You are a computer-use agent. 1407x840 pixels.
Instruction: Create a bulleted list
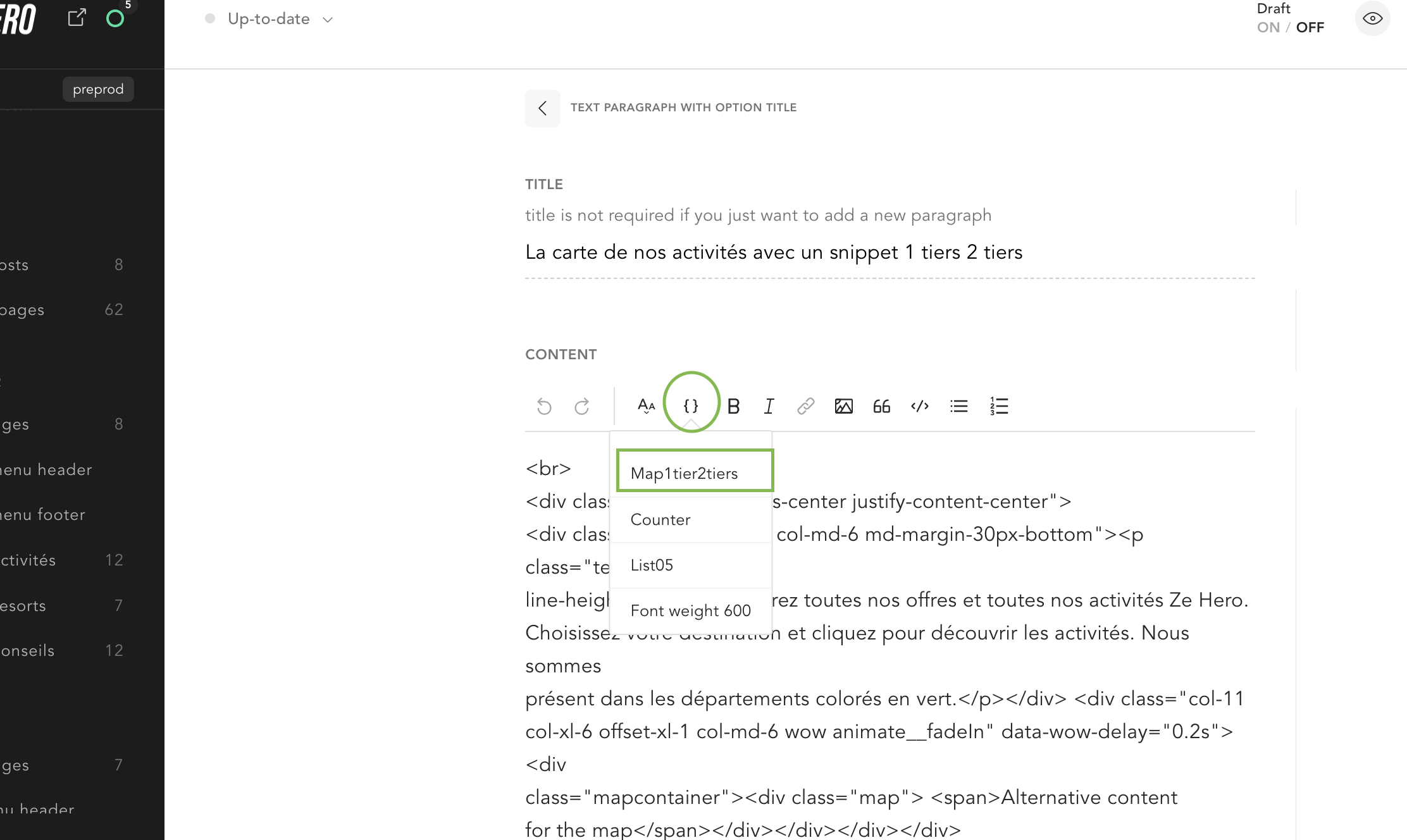958,406
